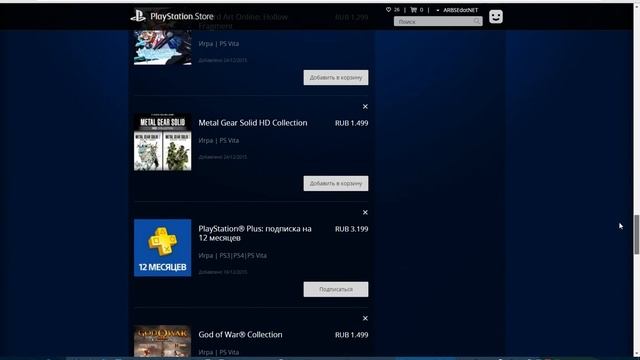Remove Metal Gear Solid HD Collection with its X
This screenshot has height=360, width=640.
tap(365, 107)
